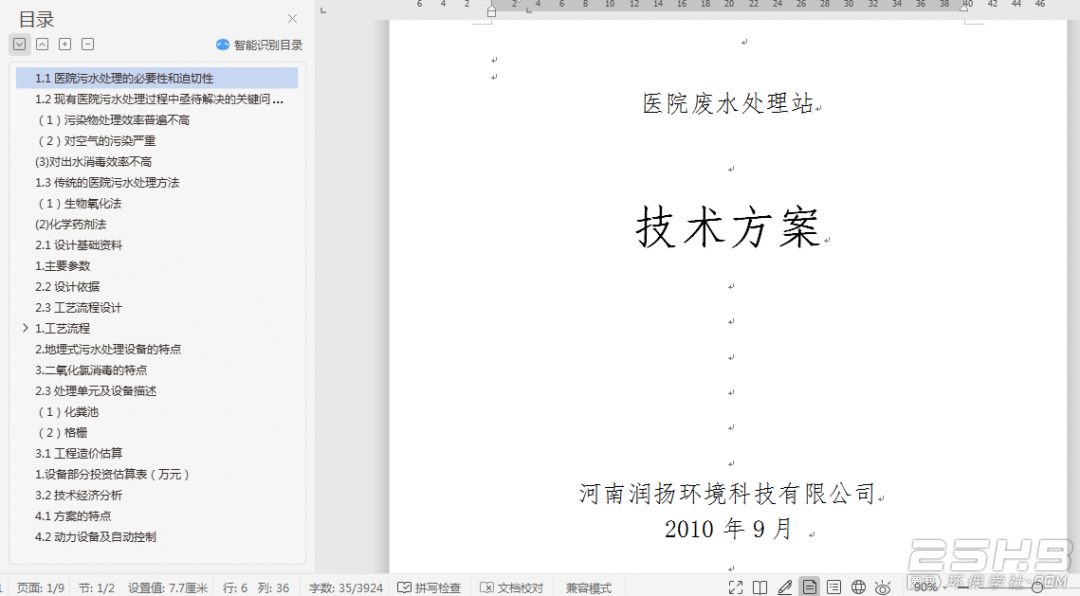Click the 目录 pane title
The height and width of the screenshot is (596, 1080).
click(x=37, y=19)
